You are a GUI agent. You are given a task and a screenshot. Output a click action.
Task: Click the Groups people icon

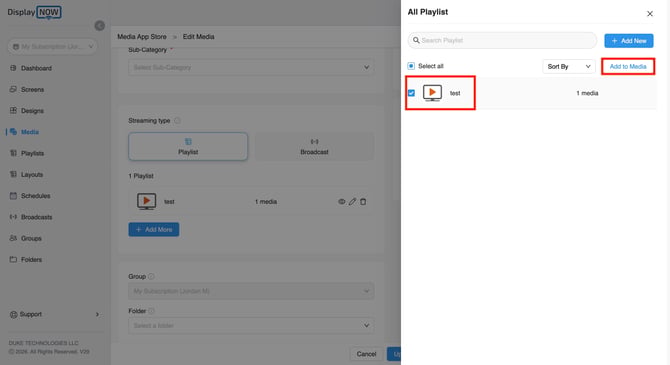point(13,238)
